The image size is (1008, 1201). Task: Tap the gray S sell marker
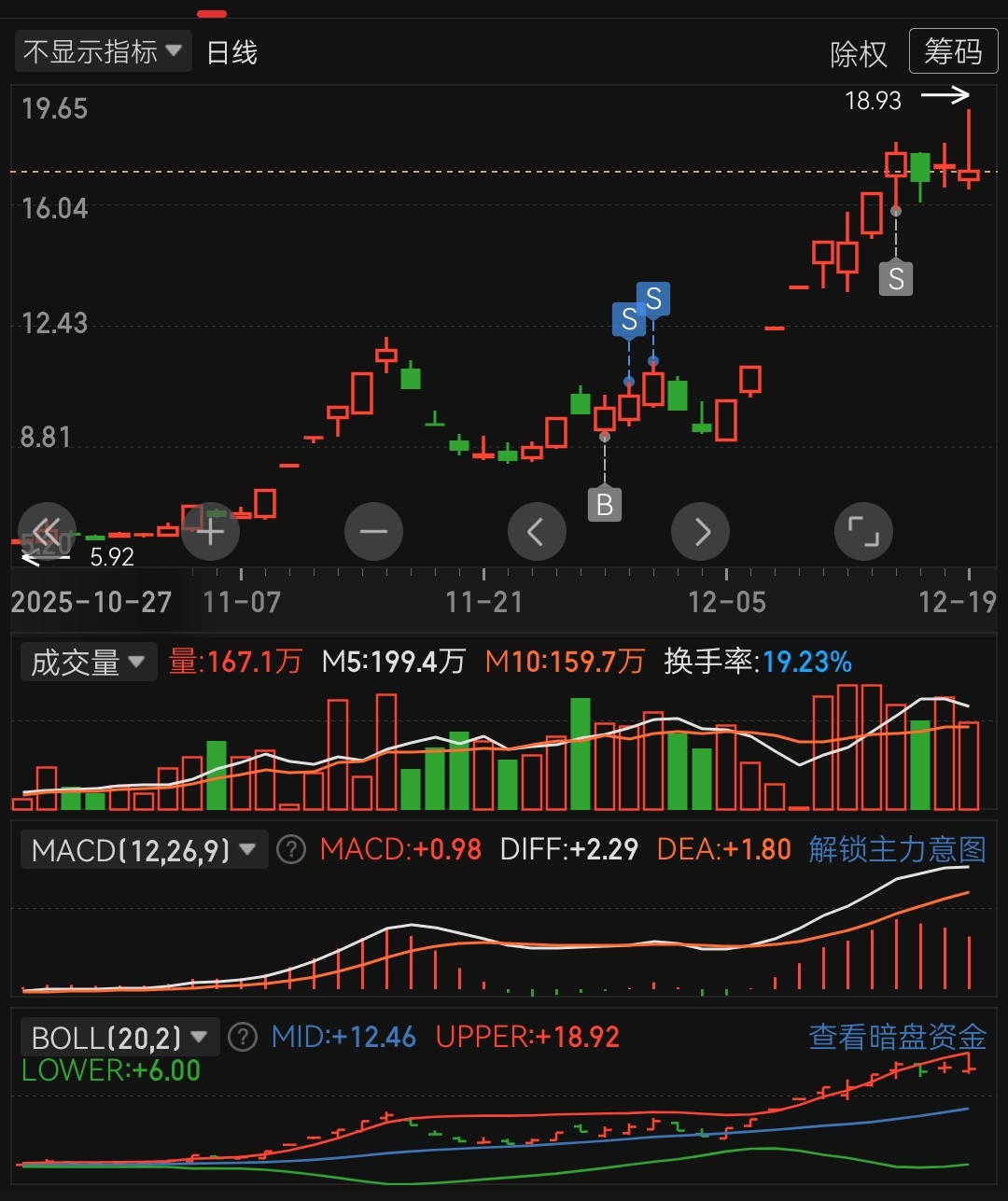896,278
